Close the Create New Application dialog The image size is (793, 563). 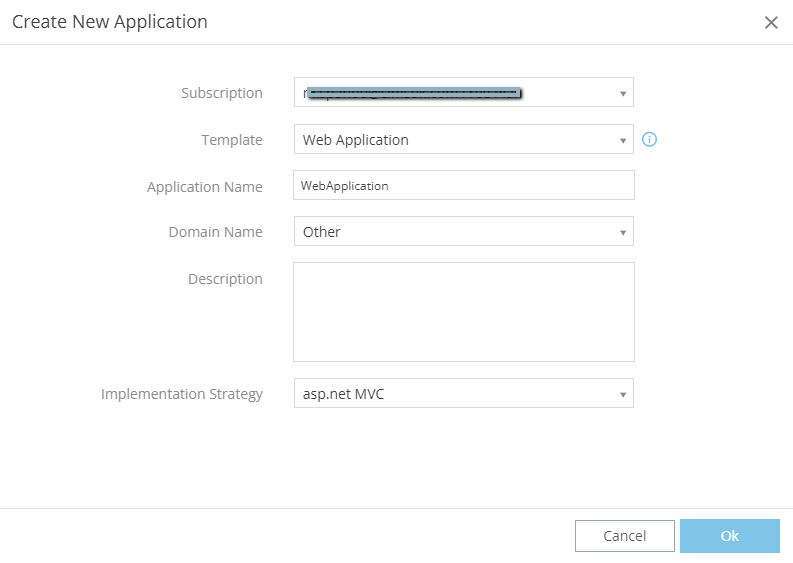[771, 23]
